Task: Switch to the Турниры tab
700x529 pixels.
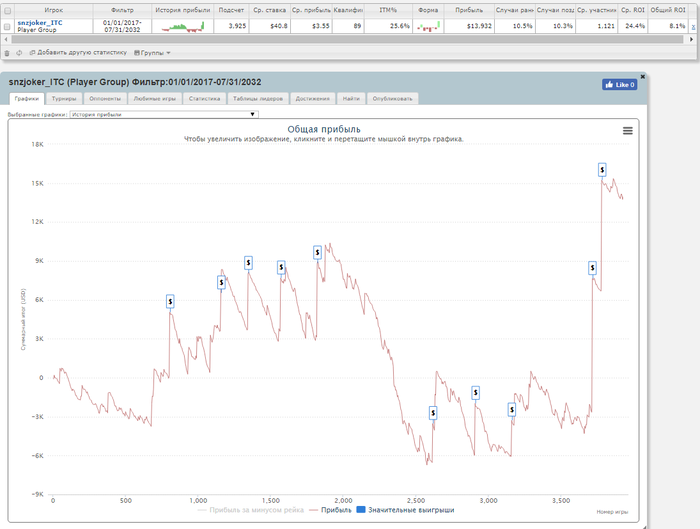Action: tap(64, 99)
